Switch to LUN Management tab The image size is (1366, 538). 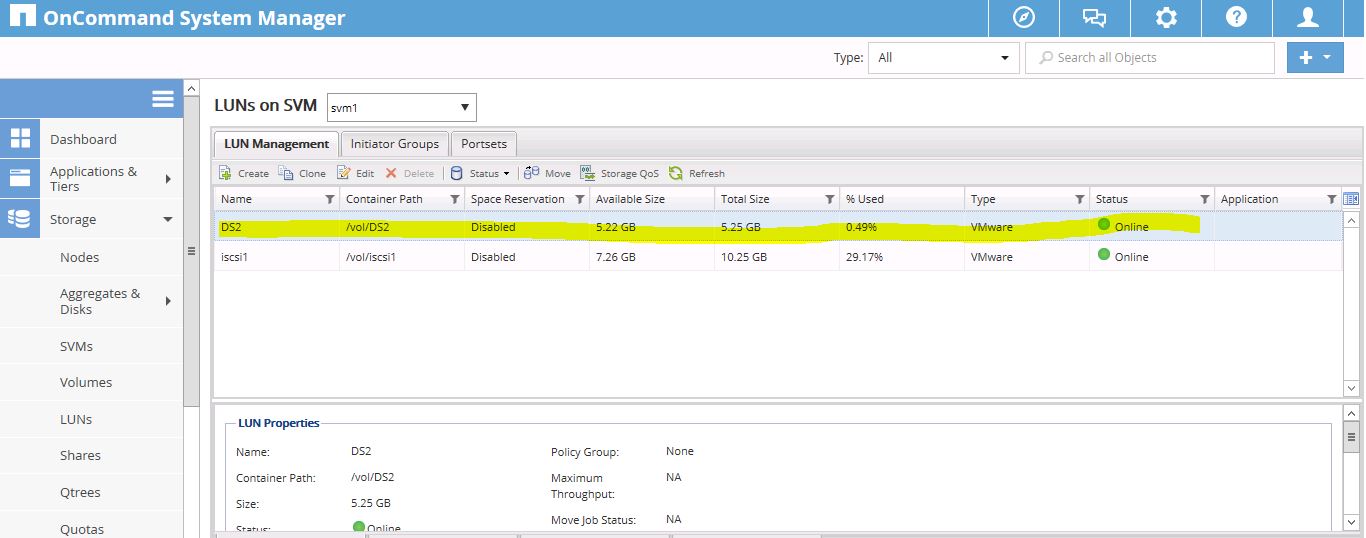[276, 144]
